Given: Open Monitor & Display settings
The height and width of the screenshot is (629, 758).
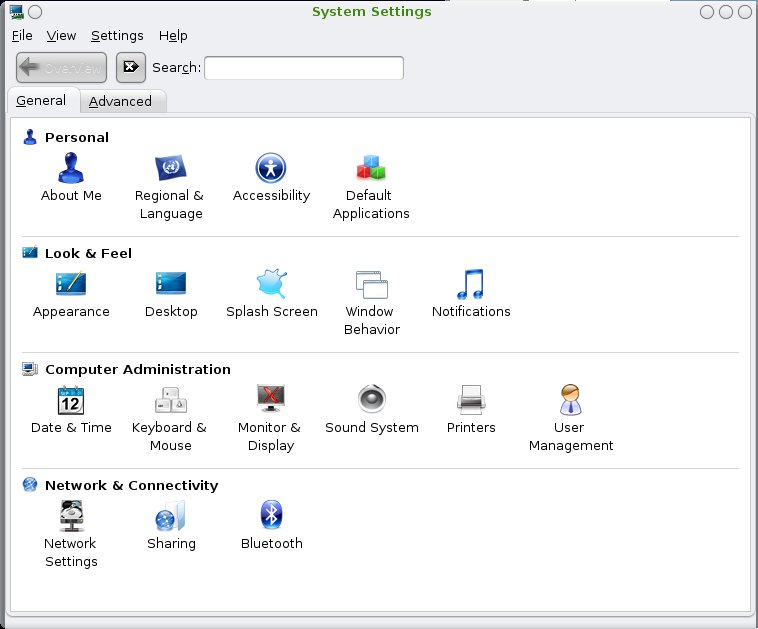Looking at the screenshot, I should pos(271,401).
